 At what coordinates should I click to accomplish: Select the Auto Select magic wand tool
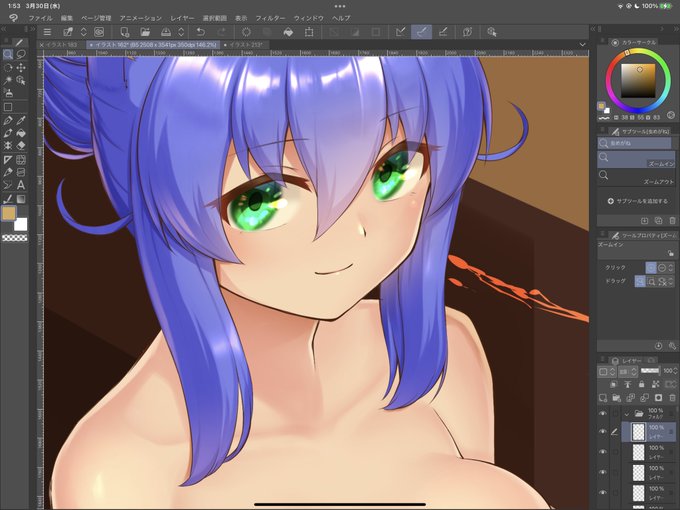point(8,81)
